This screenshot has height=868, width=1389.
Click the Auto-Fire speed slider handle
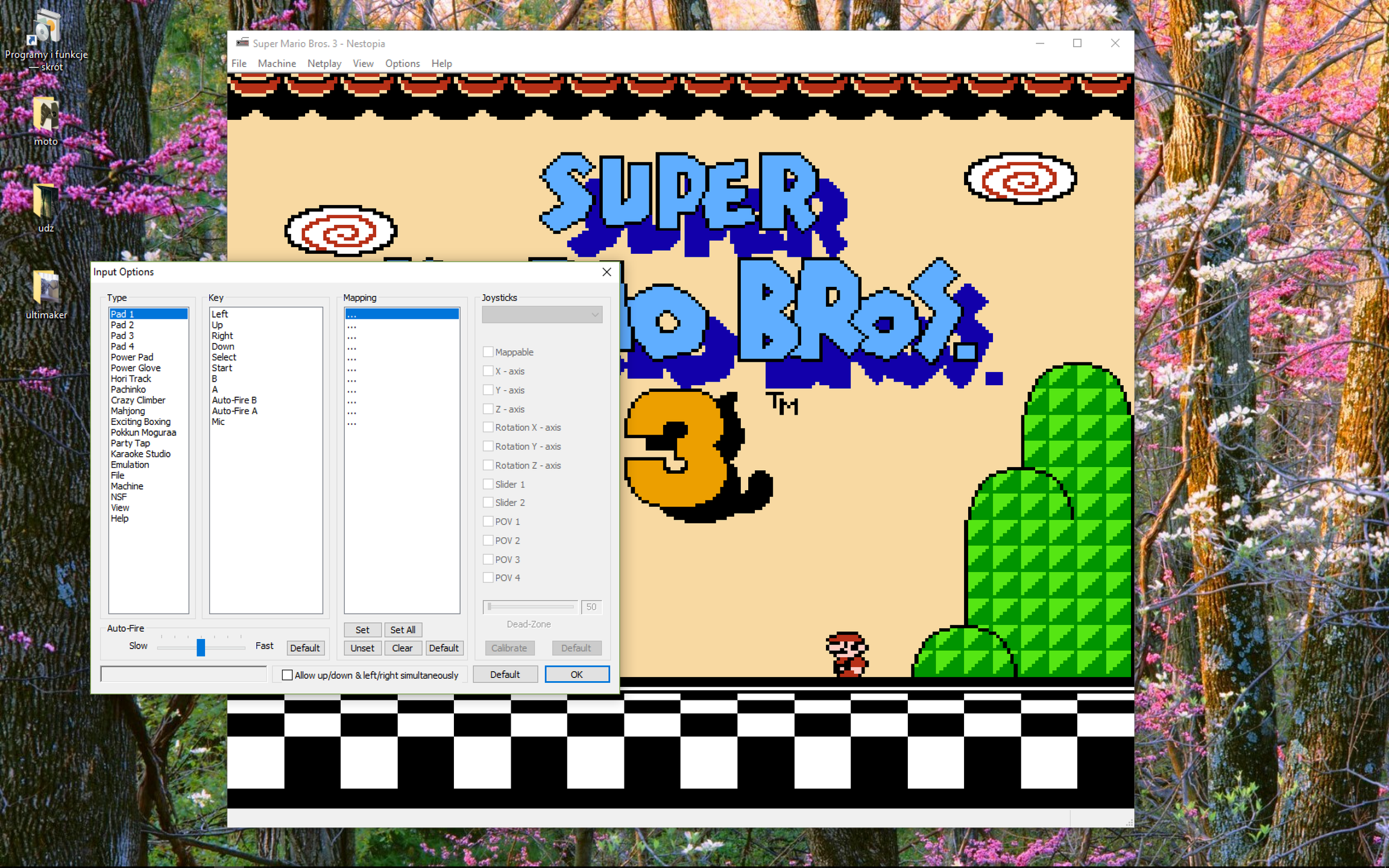(201, 647)
